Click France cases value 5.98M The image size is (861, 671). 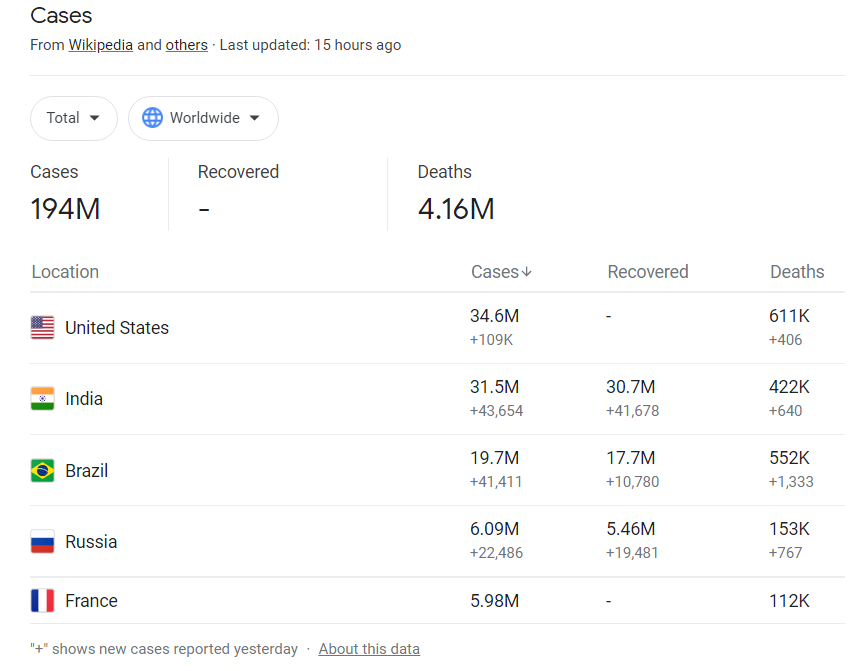(x=494, y=601)
